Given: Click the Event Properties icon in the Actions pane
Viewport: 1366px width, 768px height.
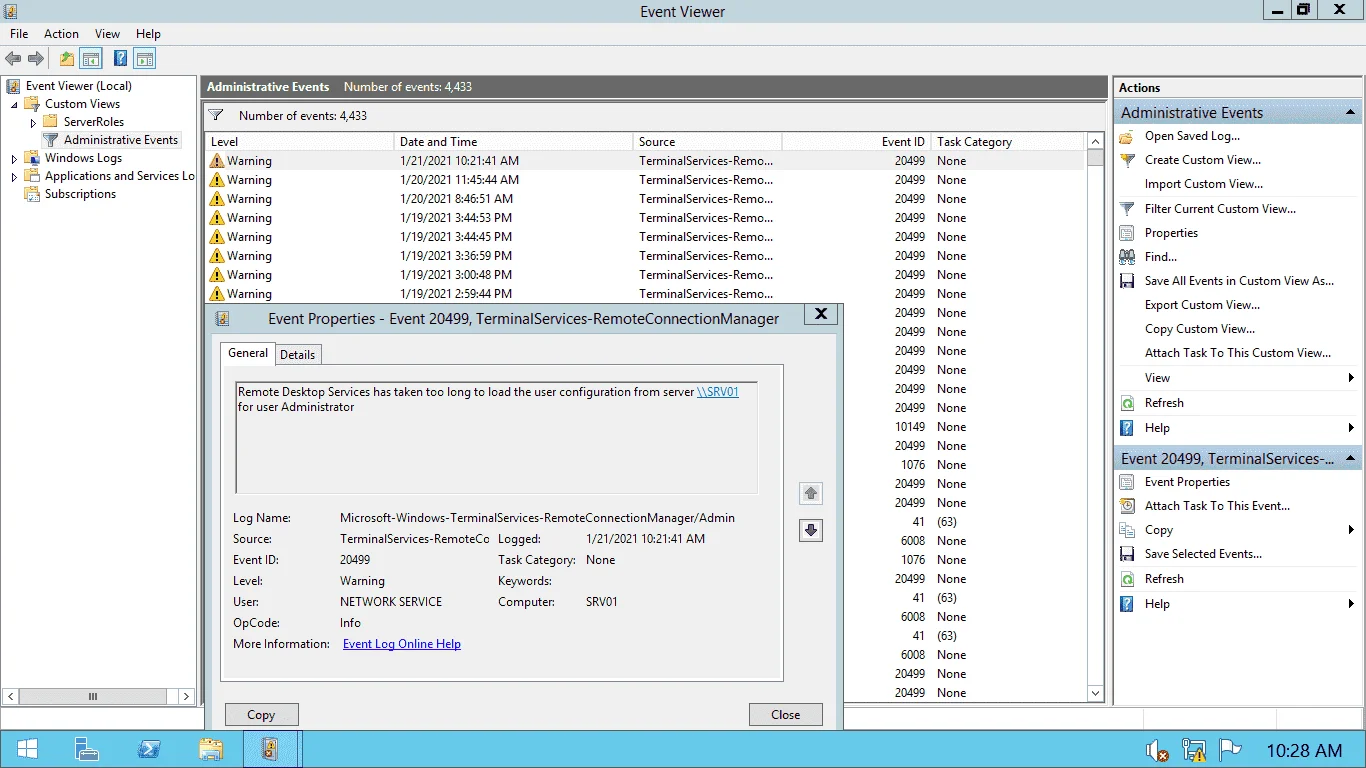Looking at the screenshot, I should pos(1127,482).
